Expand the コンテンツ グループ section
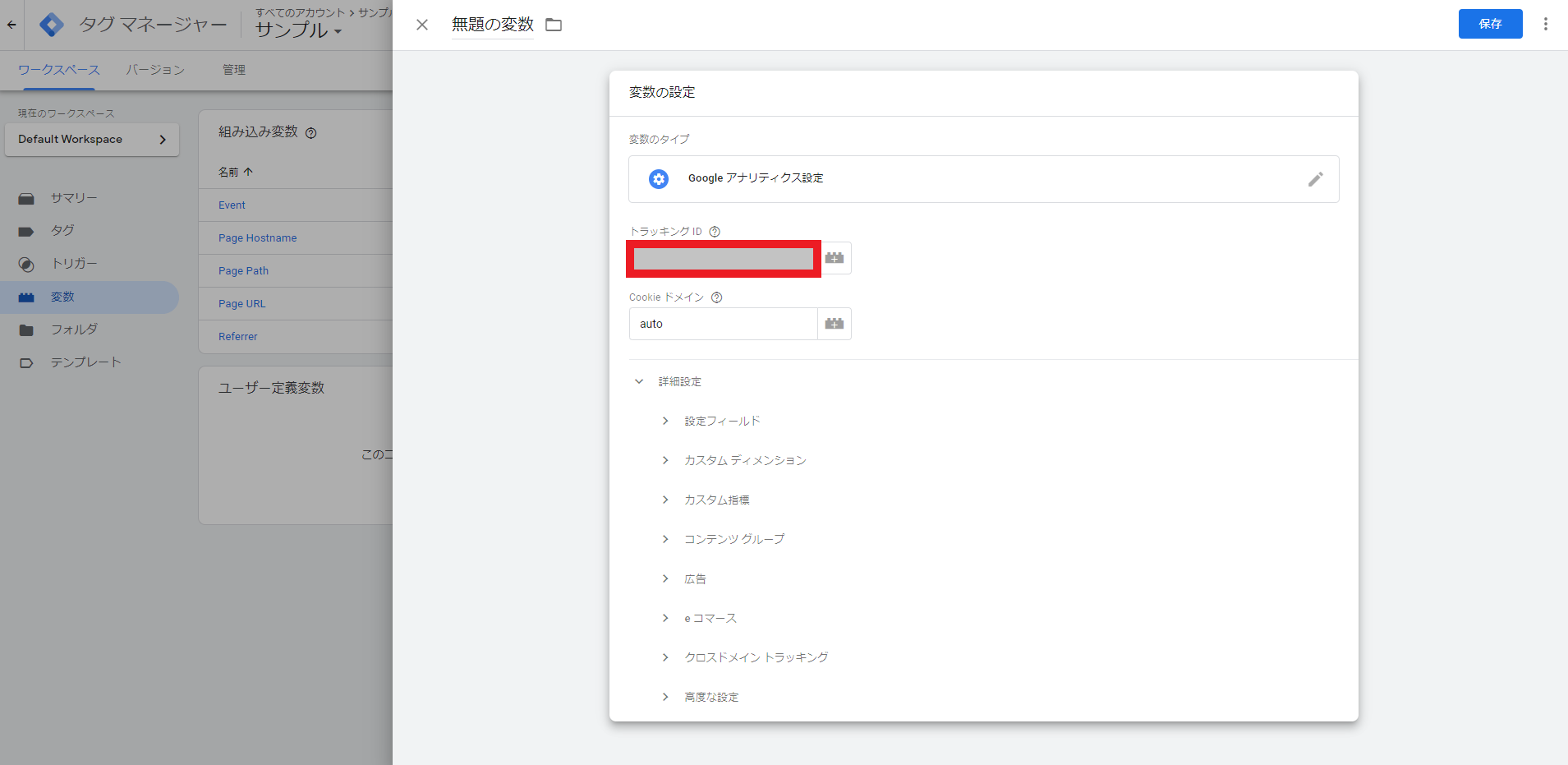The image size is (1568, 765). click(665, 539)
